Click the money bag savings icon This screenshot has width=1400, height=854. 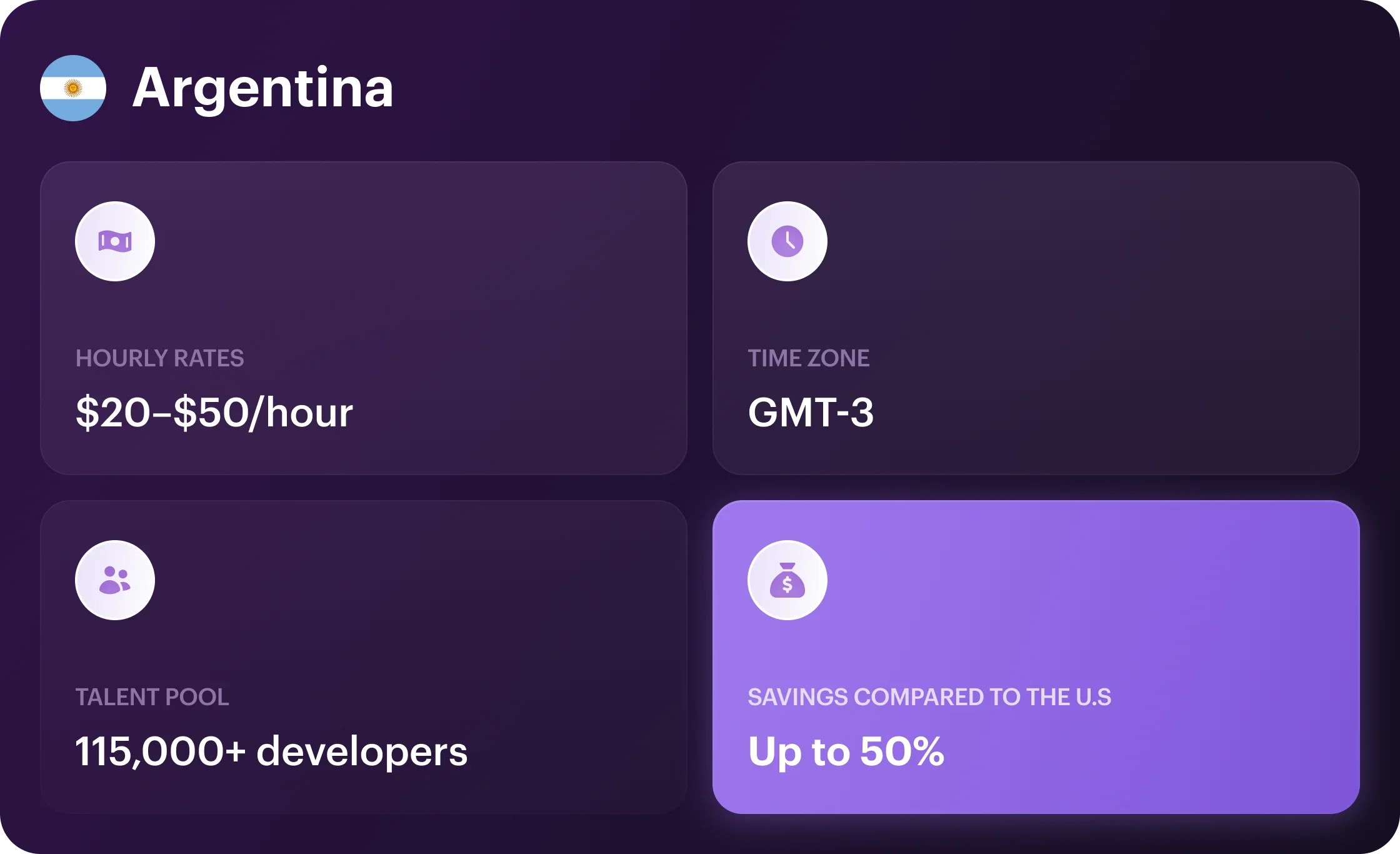coord(787,580)
